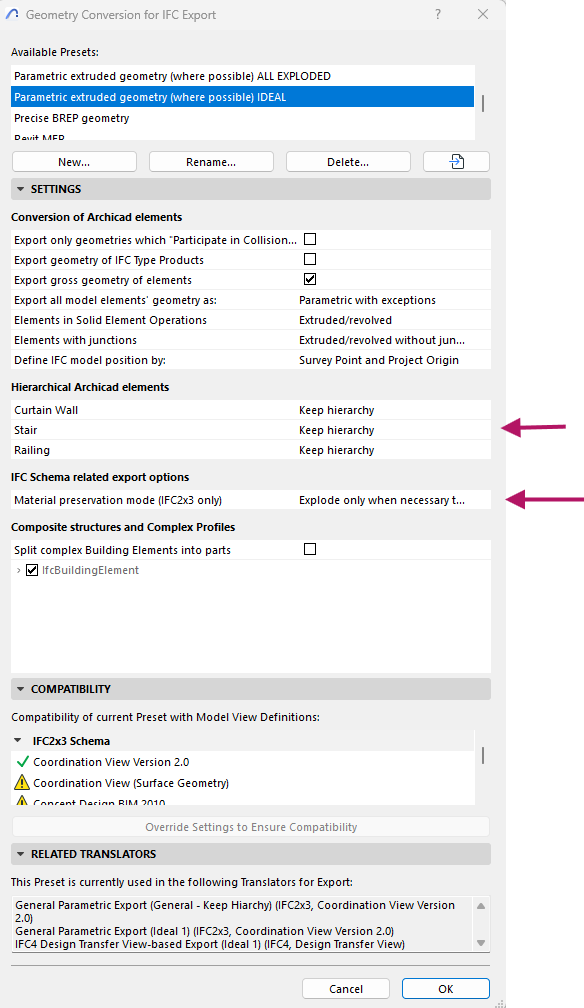Click the warning icon beside Coordination View (Surface Geometry)
Viewport: 584px width, 1008px height.
point(22,782)
